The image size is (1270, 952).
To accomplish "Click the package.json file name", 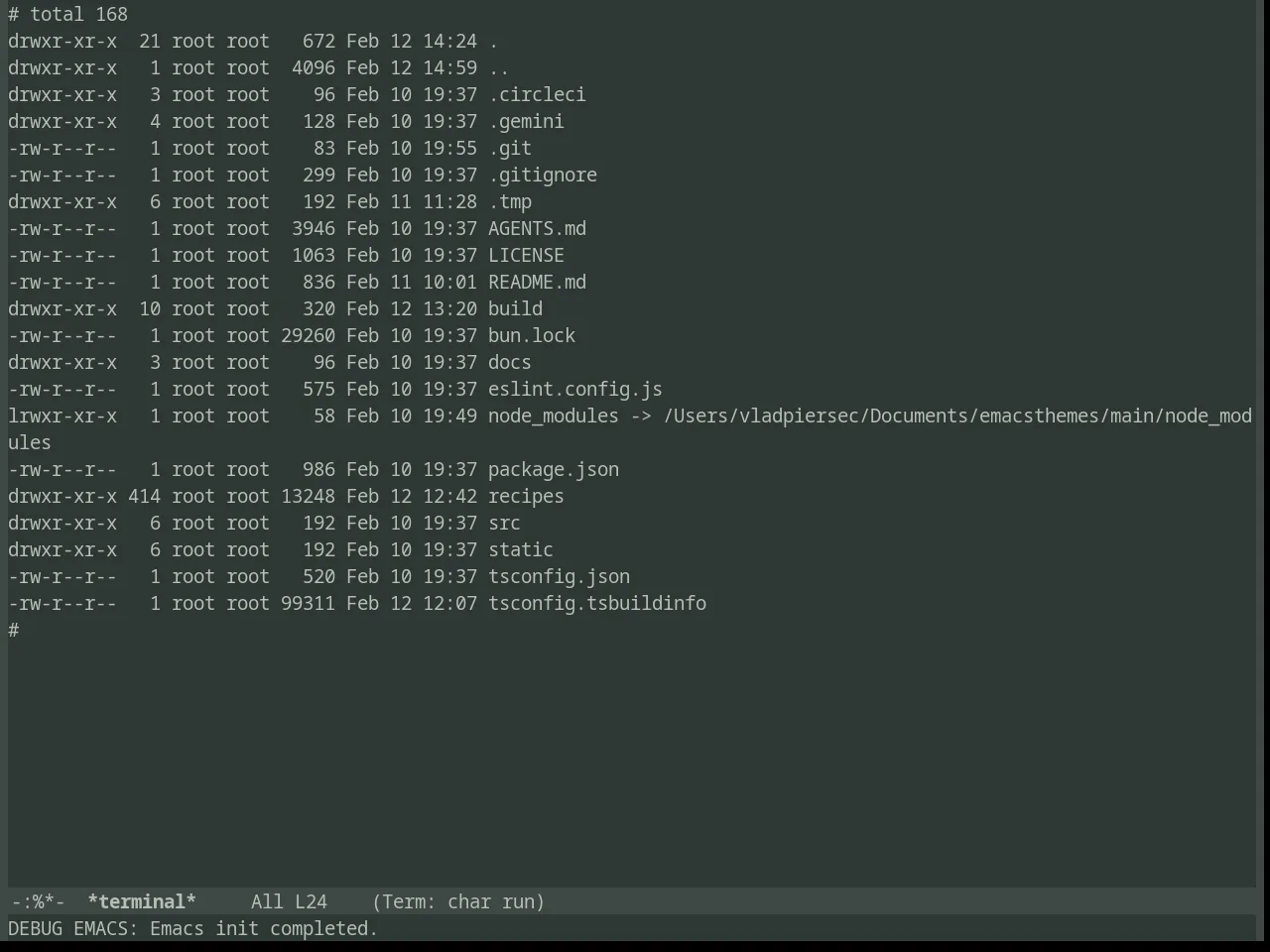I will pyautogui.click(x=554, y=469).
